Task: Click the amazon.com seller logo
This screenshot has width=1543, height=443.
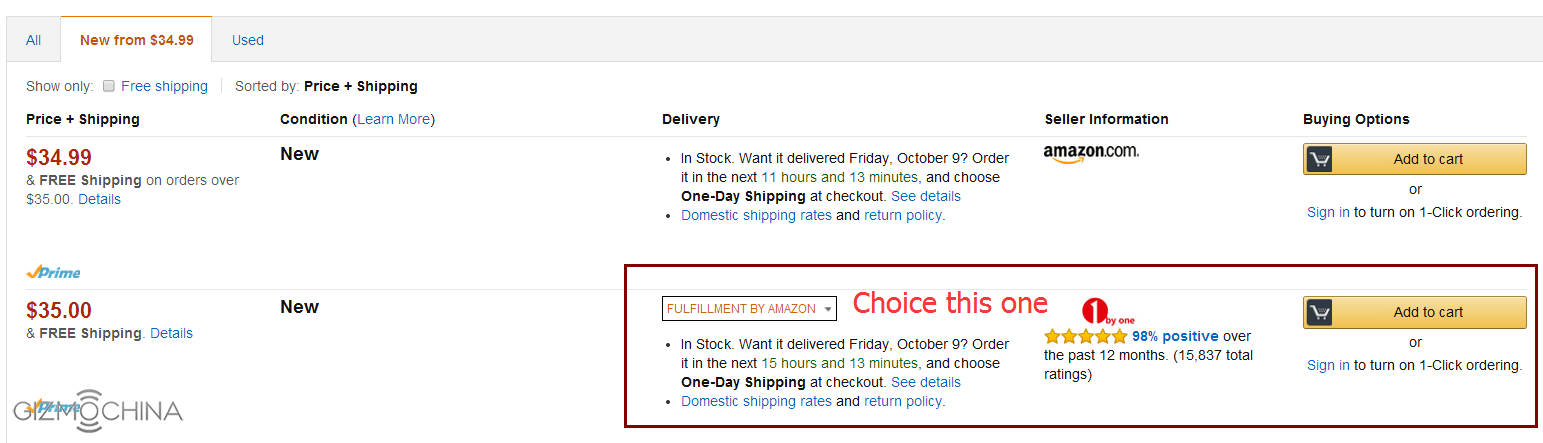Action: (x=1090, y=153)
